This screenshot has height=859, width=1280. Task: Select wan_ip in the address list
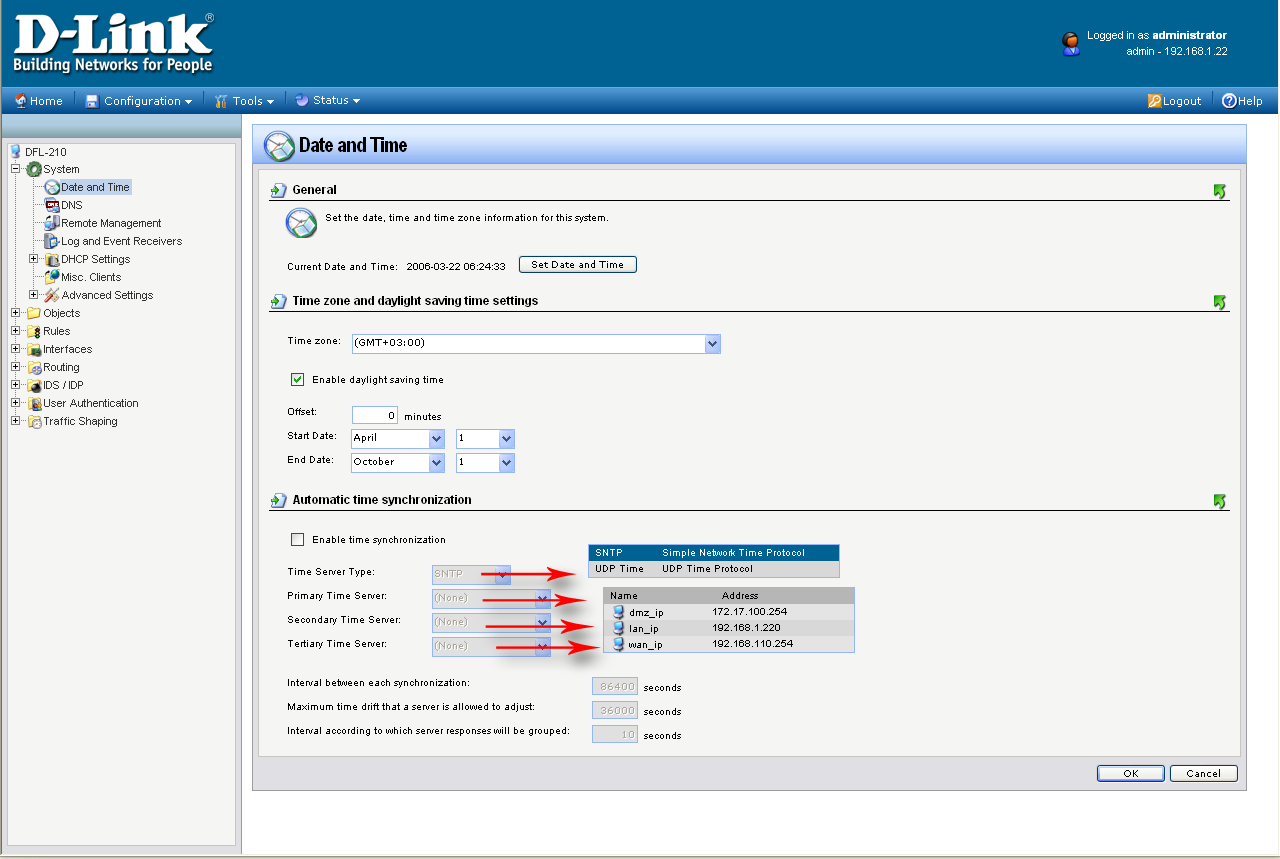click(729, 644)
